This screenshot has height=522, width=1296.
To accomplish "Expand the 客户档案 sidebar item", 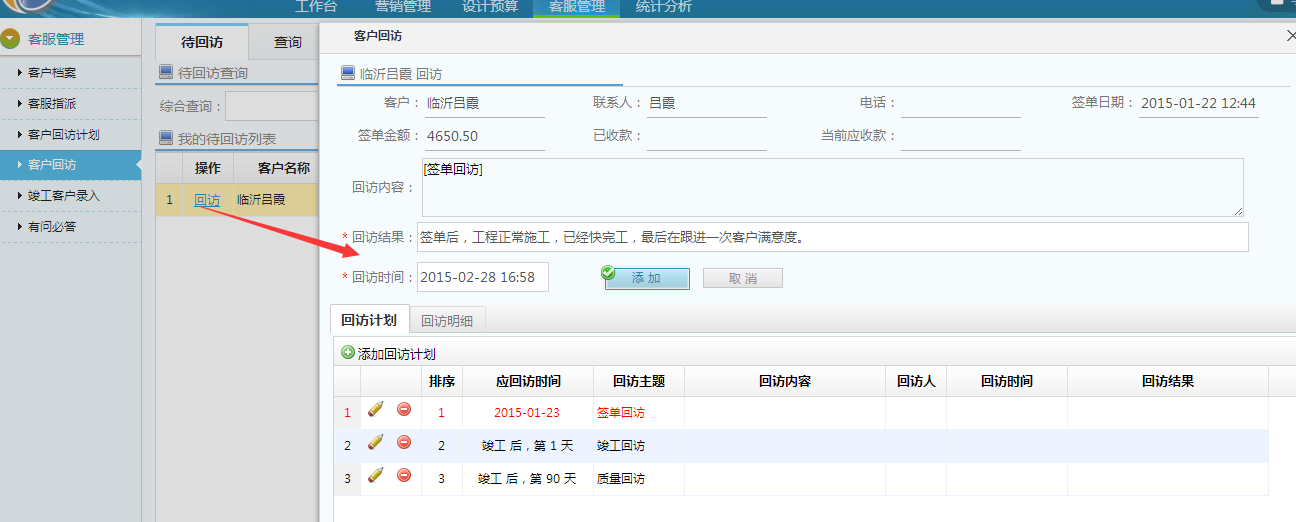I will click(52, 73).
